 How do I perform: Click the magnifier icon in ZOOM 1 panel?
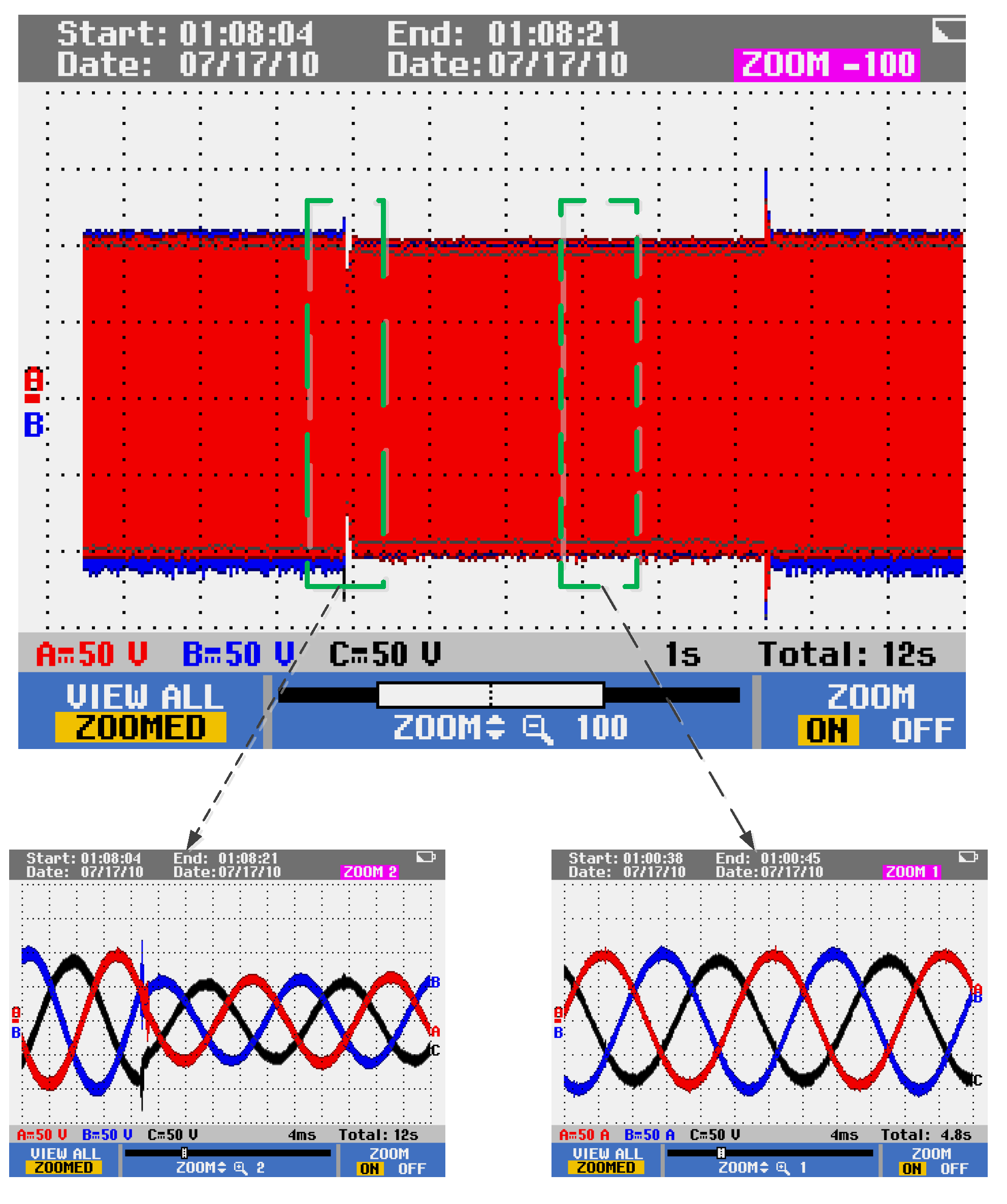(x=783, y=1168)
